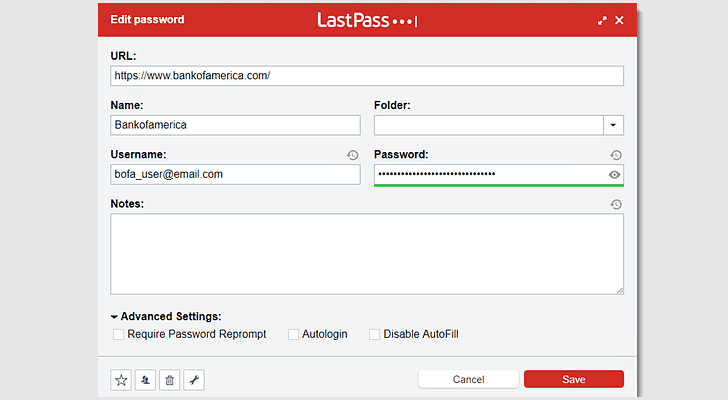
Task: Click the "Notes:" label
Action: click(x=127, y=204)
